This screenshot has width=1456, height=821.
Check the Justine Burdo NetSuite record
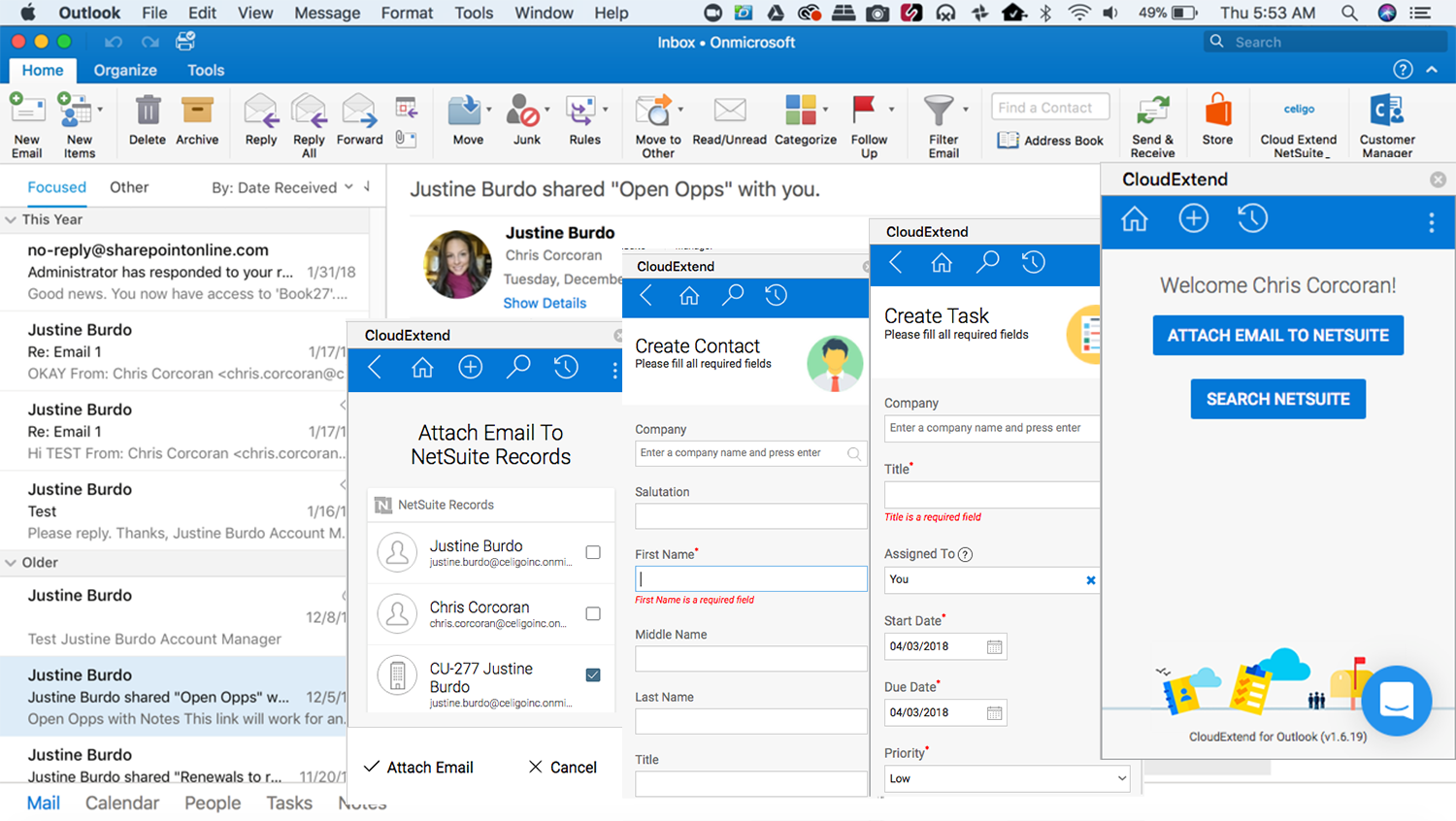593,552
